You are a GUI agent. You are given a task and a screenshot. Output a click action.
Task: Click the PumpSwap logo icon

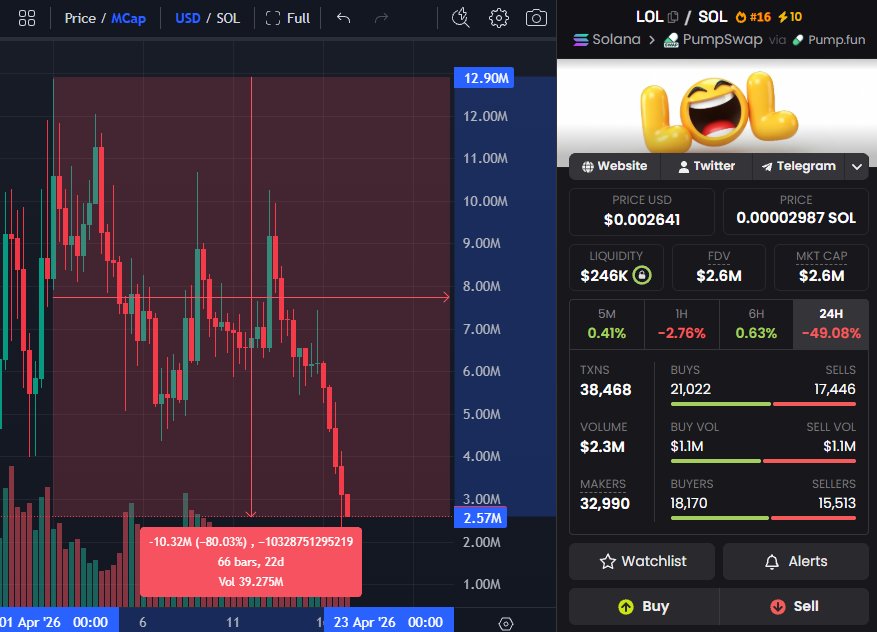coord(671,40)
